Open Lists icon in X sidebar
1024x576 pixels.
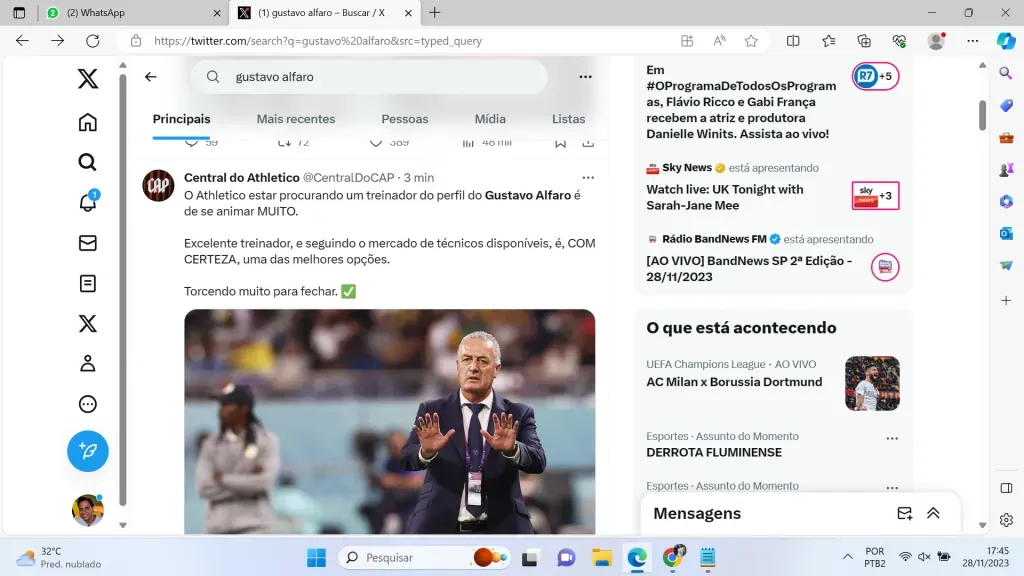(x=88, y=283)
